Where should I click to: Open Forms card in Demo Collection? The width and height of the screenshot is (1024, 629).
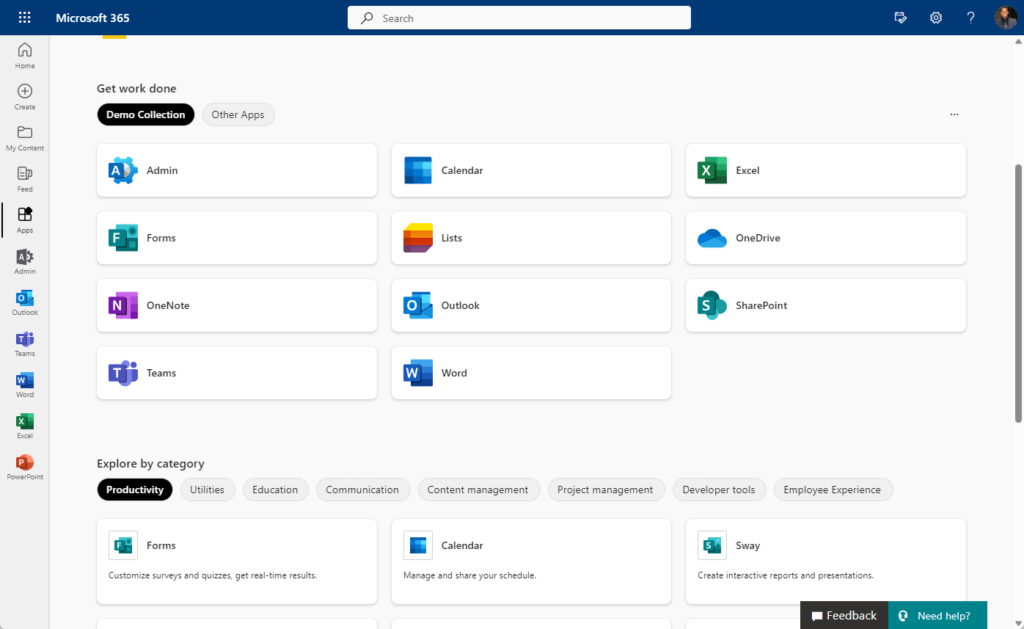(236, 238)
